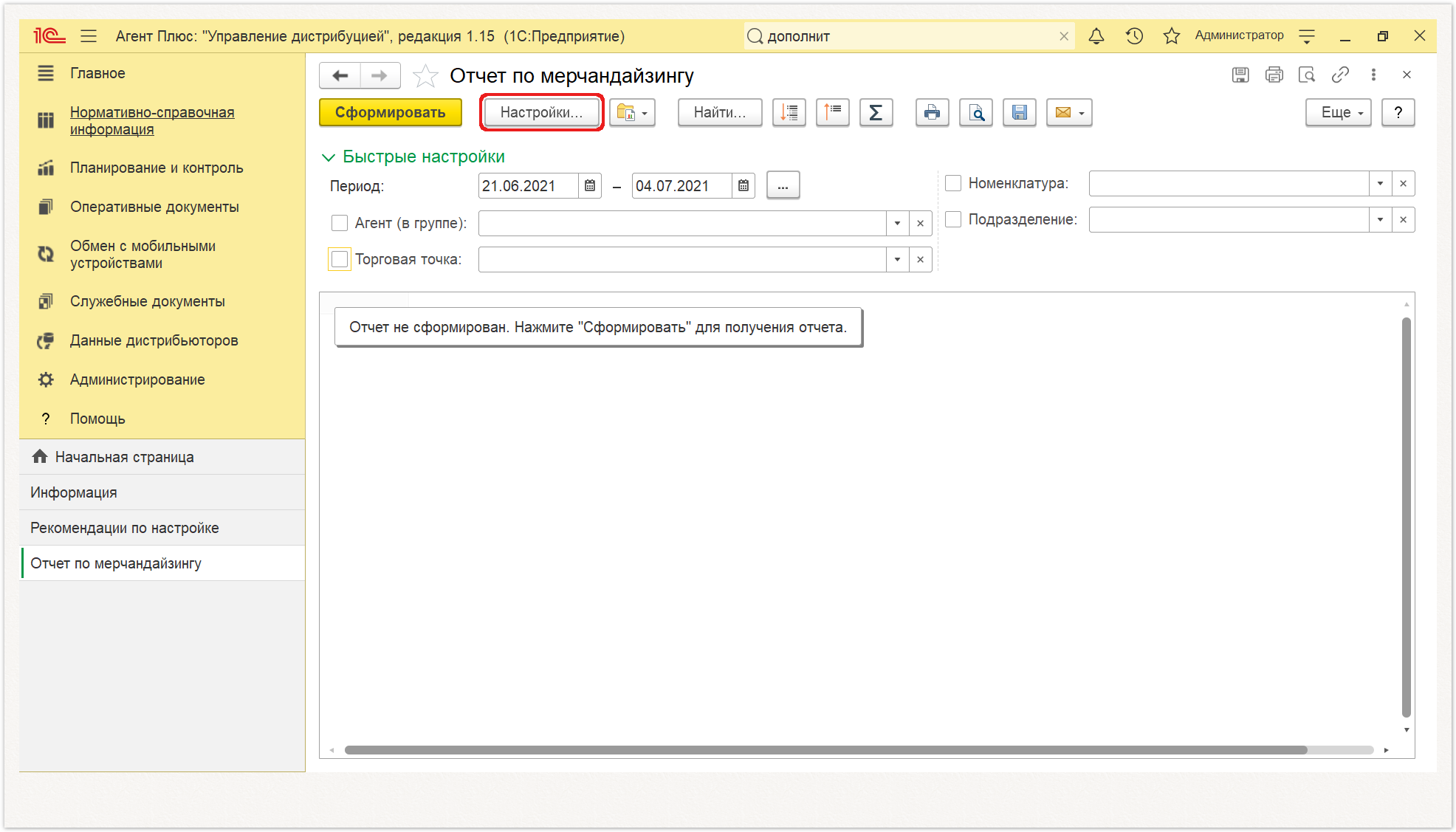This screenshot has width=1456, height=832.
Task: Go forward with right arrow button
Action: [x=380, y=75]
